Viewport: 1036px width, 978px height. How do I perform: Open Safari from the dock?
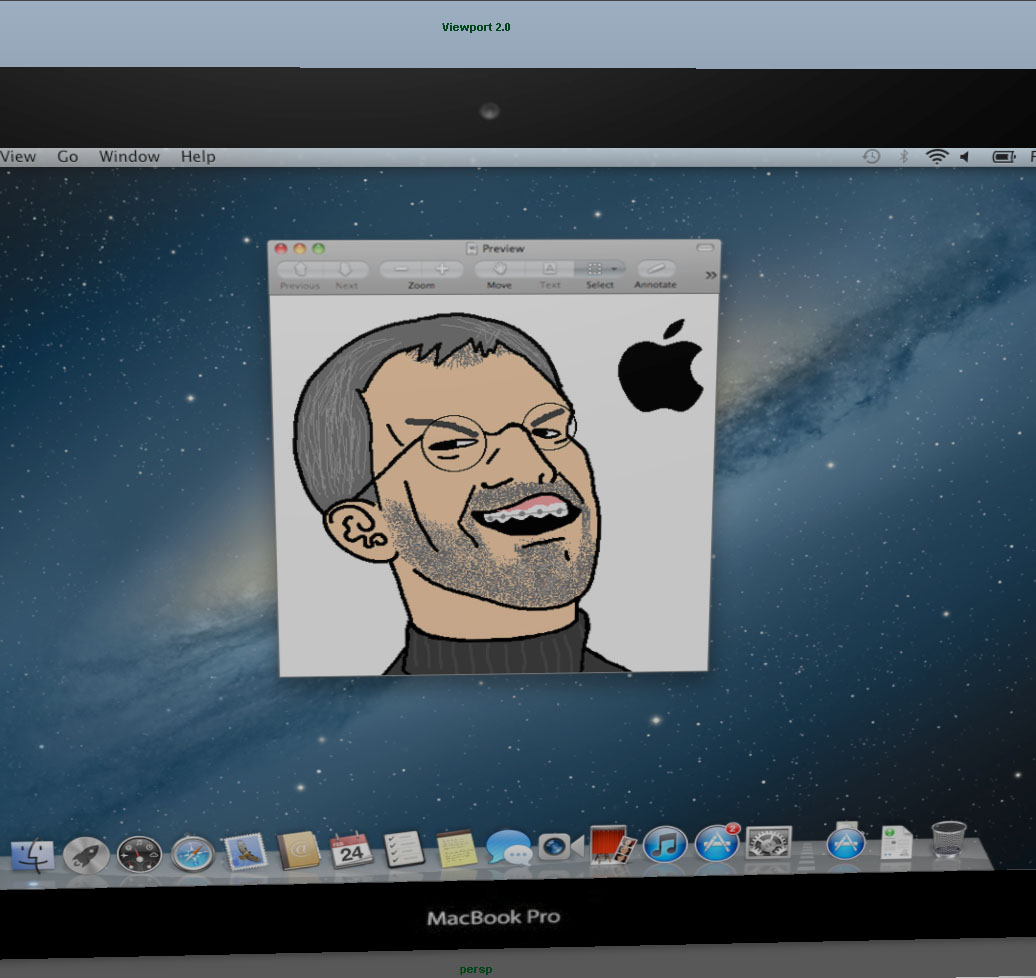(192, 854)
